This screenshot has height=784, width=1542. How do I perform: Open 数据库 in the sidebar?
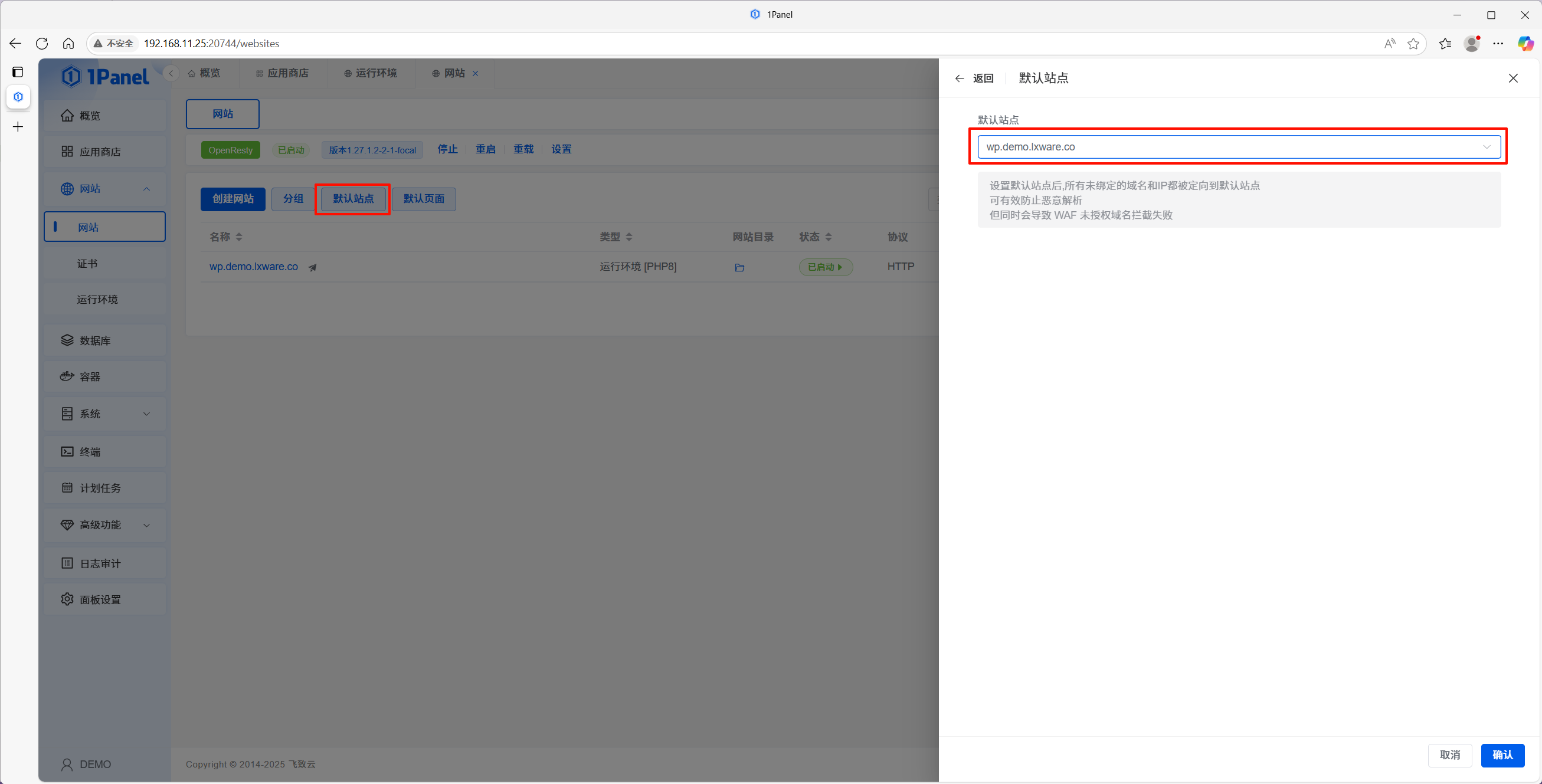[105, 340]
